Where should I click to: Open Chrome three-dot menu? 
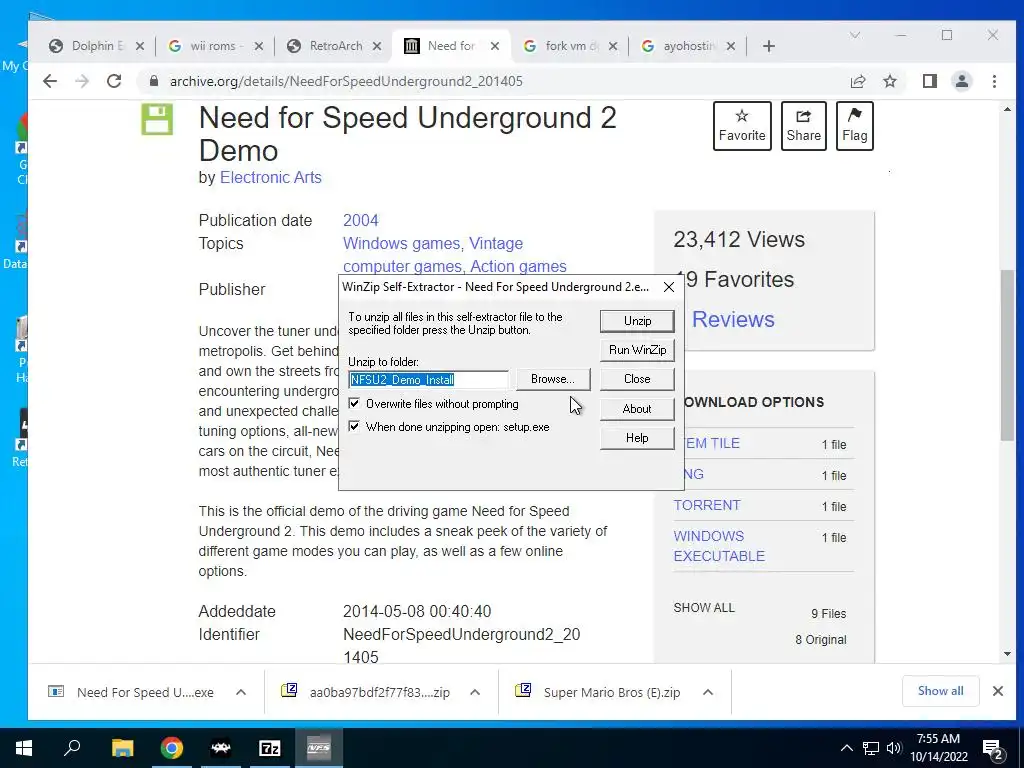[x=994, y=81]
